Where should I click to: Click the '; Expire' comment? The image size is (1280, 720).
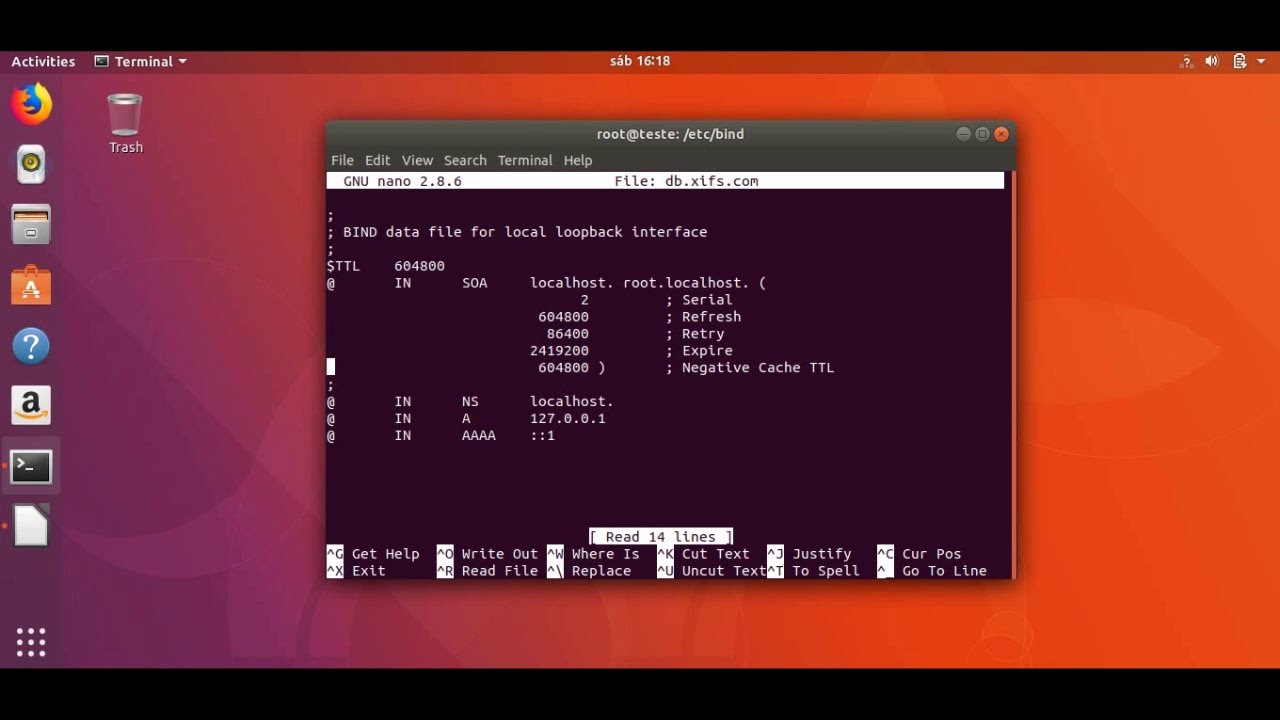coord(699,351)
